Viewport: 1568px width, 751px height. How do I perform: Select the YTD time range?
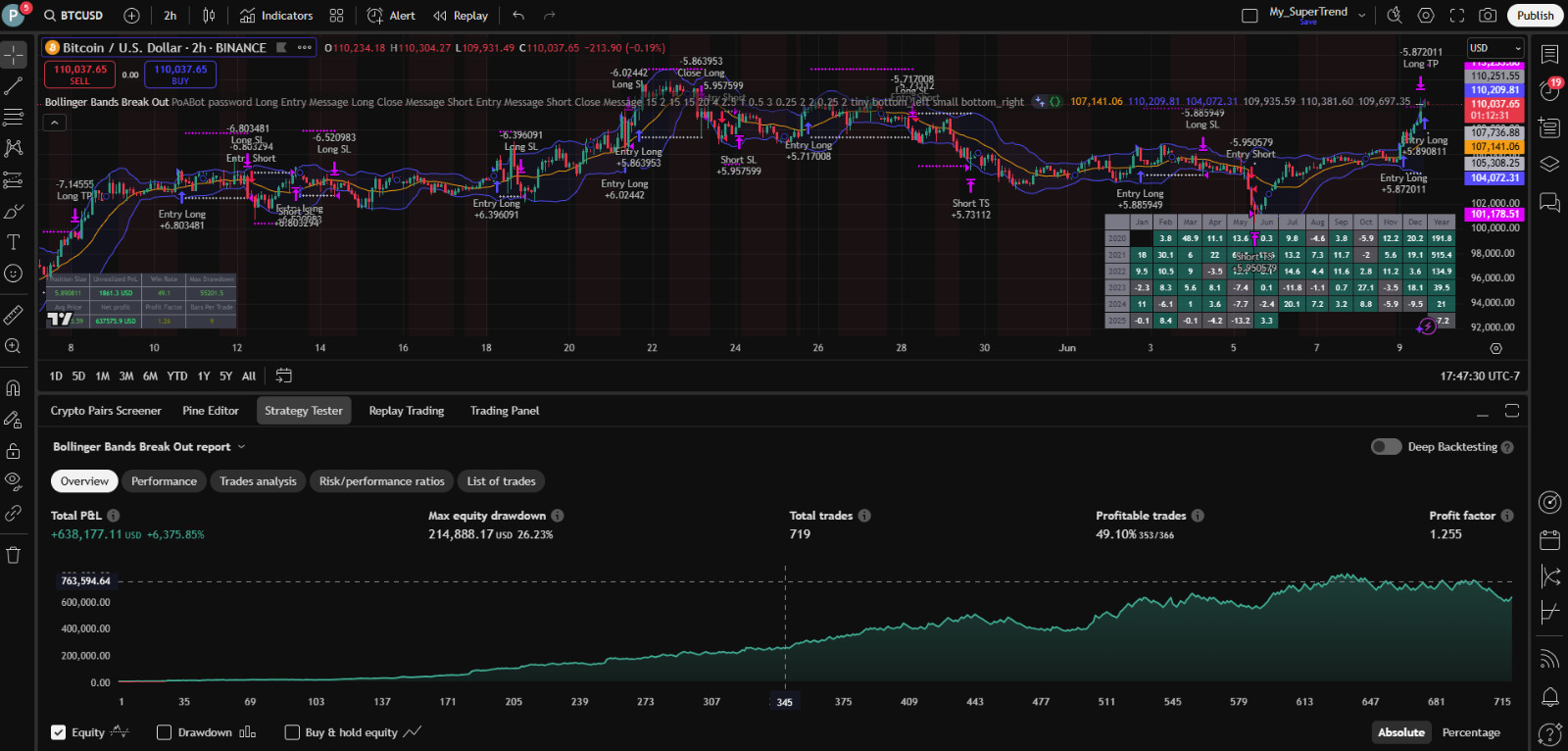click(176, 375)
